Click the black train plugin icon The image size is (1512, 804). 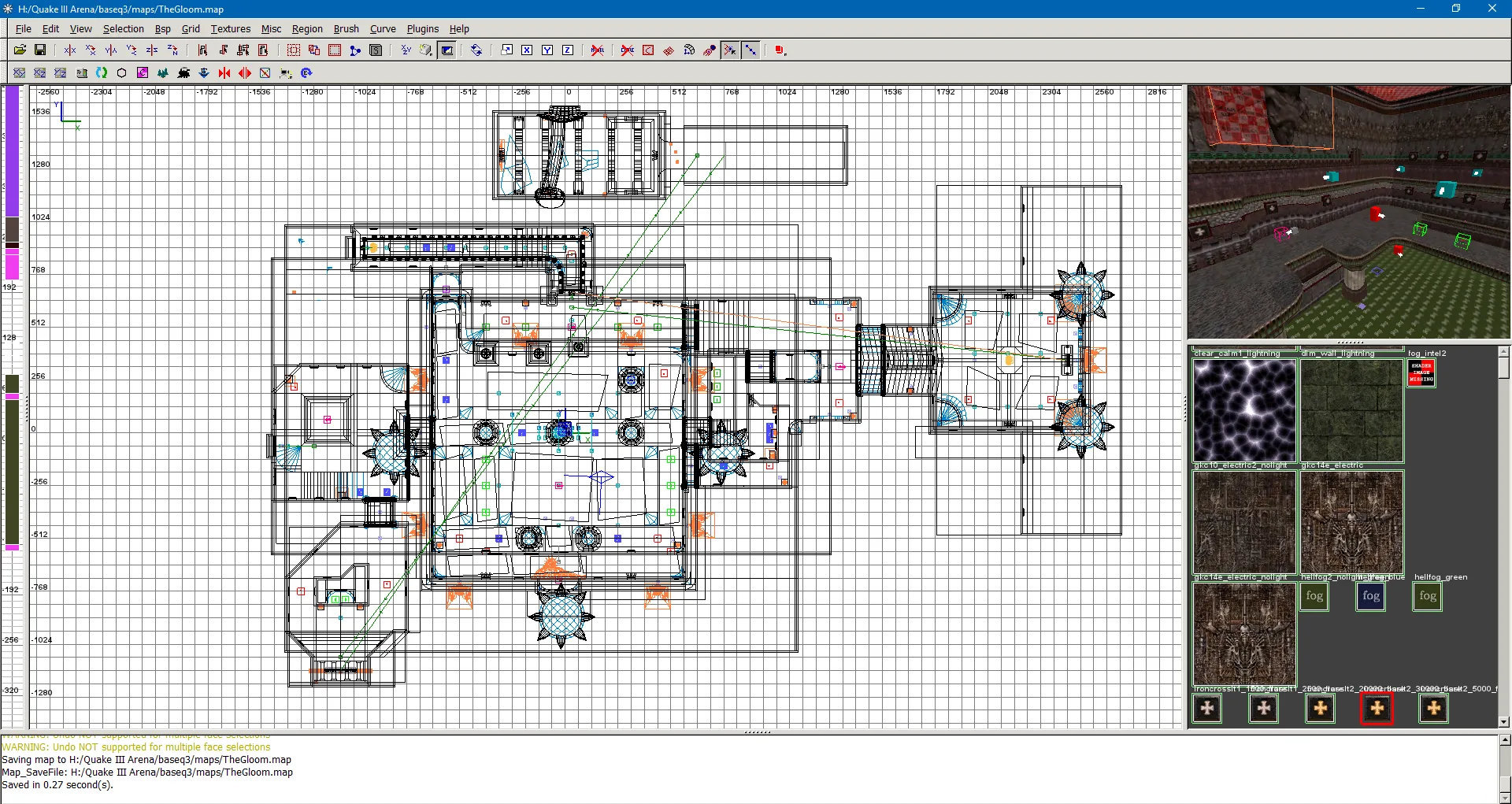pyautogui.click(x=183, y=72)
